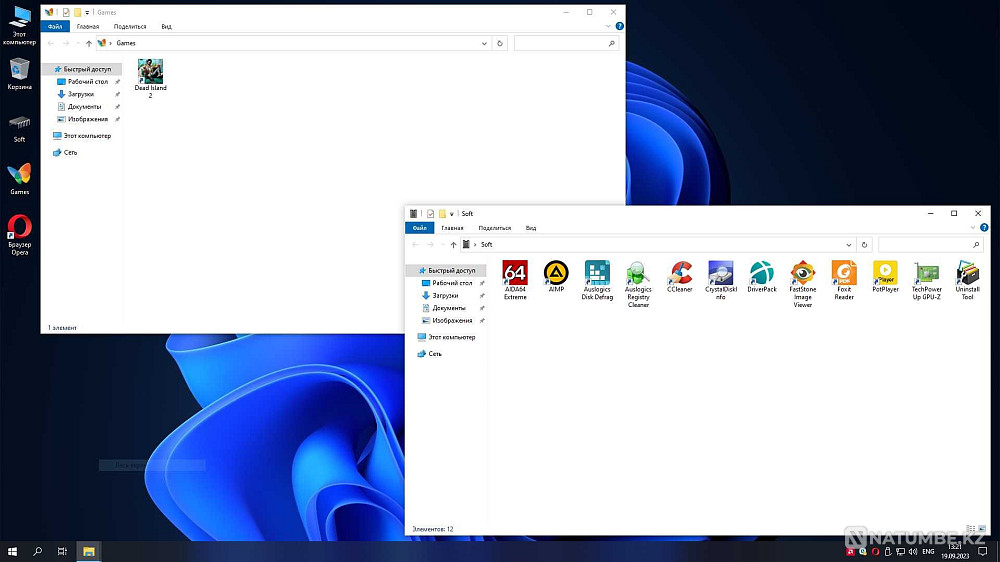
Task: Click the Файл button in Soft window
Action: [420, 228]
